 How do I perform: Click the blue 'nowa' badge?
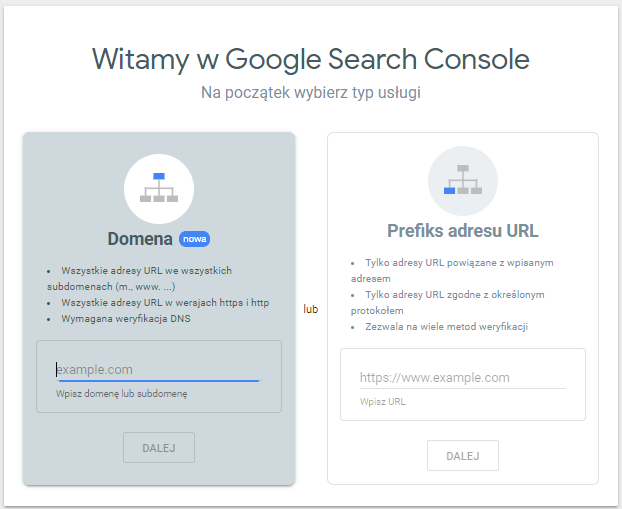(194, 239)
